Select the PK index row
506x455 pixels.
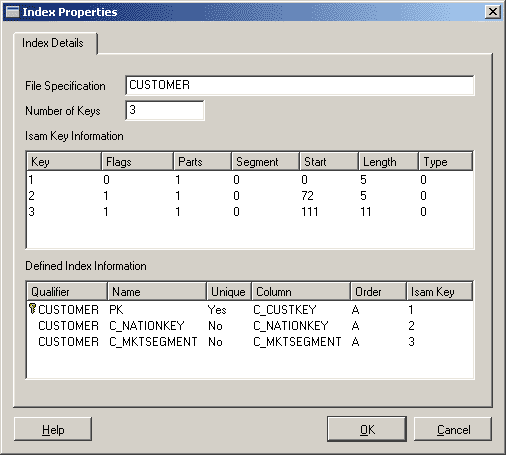tap(250, 310)
